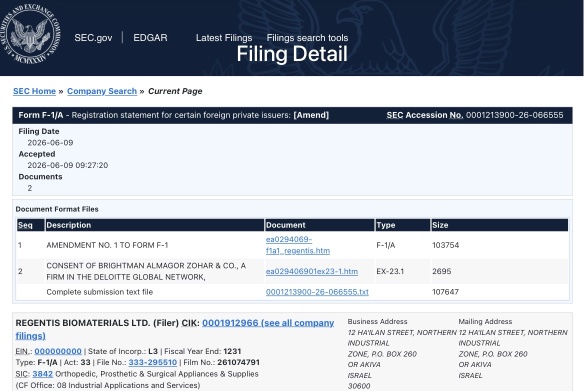Open complete submission text file 0001213900-26-066555.txt
This screenshot has width=585, height=391.
[x=317, y=292]
